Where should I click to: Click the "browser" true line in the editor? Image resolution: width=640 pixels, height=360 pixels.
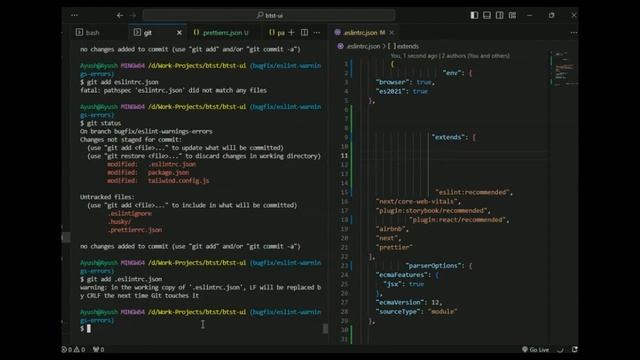(404, 82)
